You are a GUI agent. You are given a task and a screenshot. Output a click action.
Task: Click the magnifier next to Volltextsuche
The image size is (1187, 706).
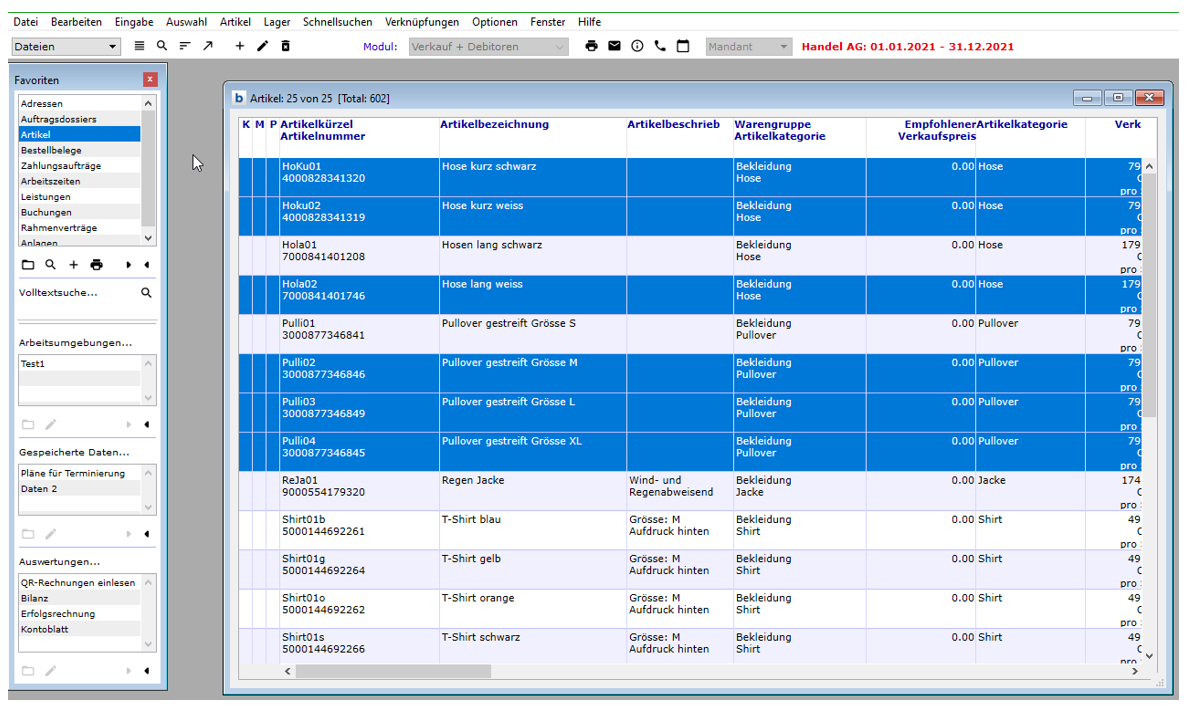pos(146,293)
